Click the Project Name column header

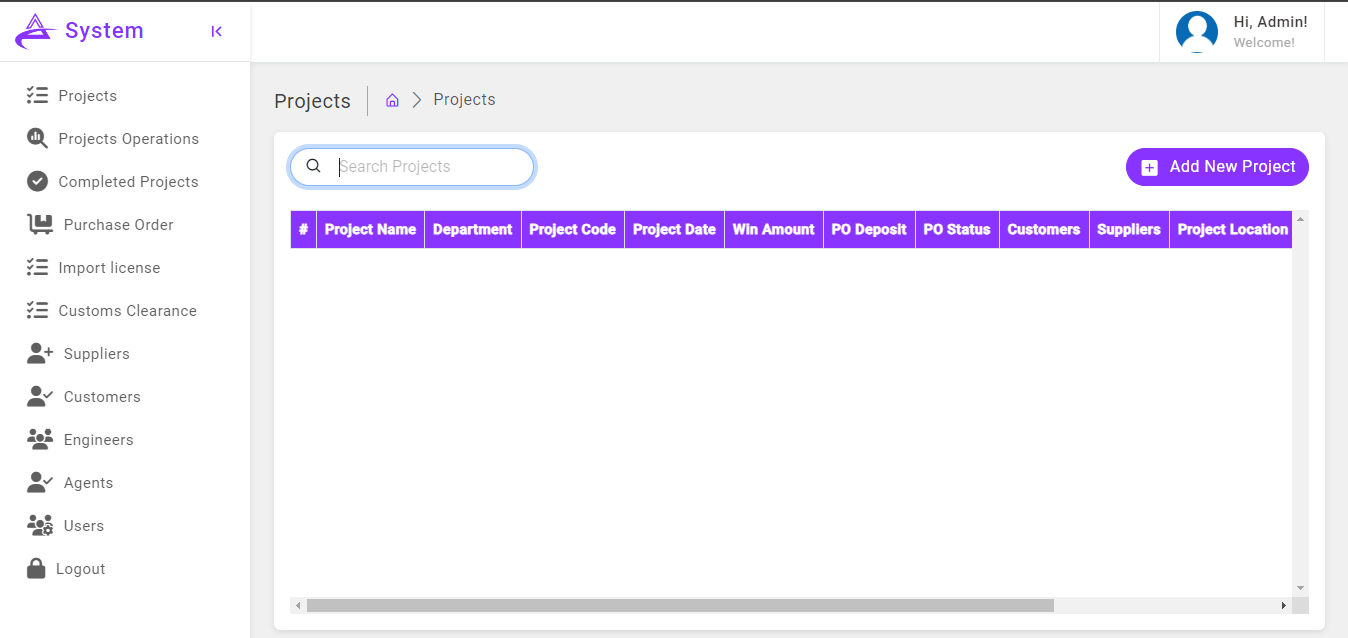coord(370,230)
